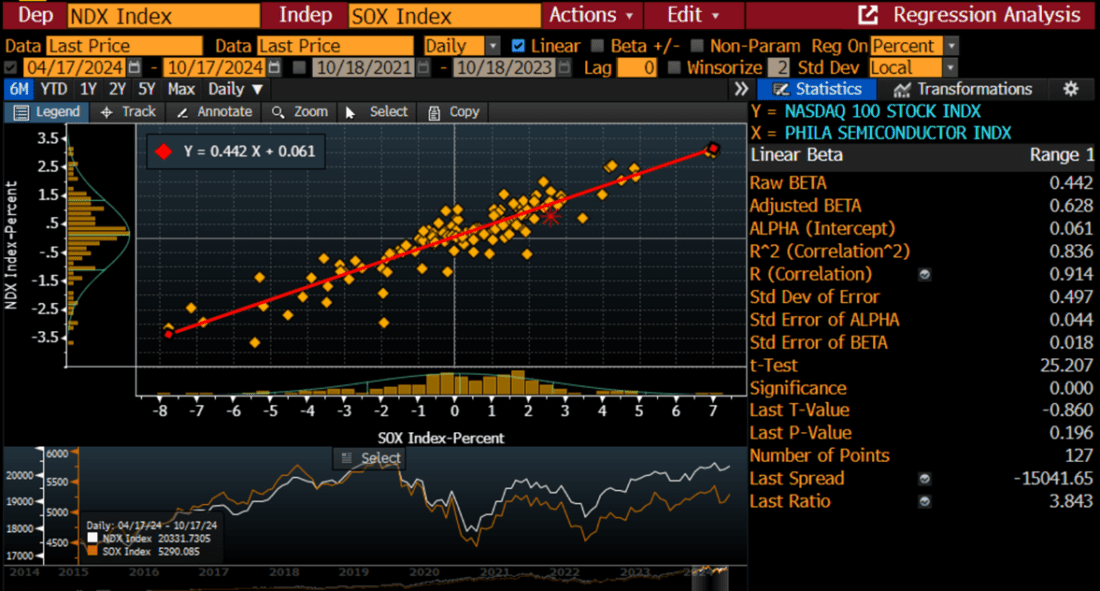Toggle the first date range checkbox
1100x591 pixels.
(11, 67)
